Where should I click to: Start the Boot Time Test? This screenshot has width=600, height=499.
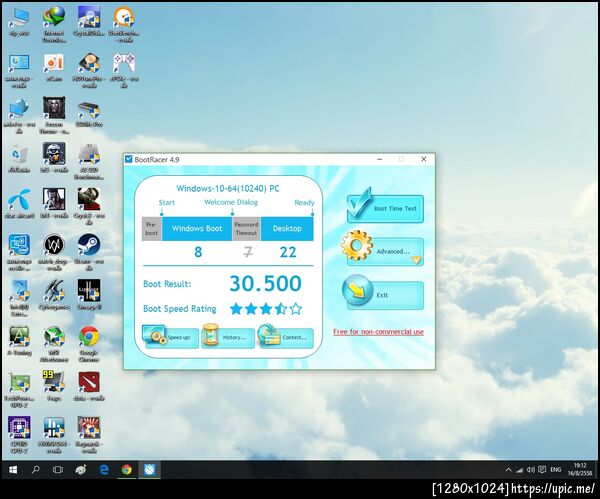pyautogui.click(x=385, y=207)
